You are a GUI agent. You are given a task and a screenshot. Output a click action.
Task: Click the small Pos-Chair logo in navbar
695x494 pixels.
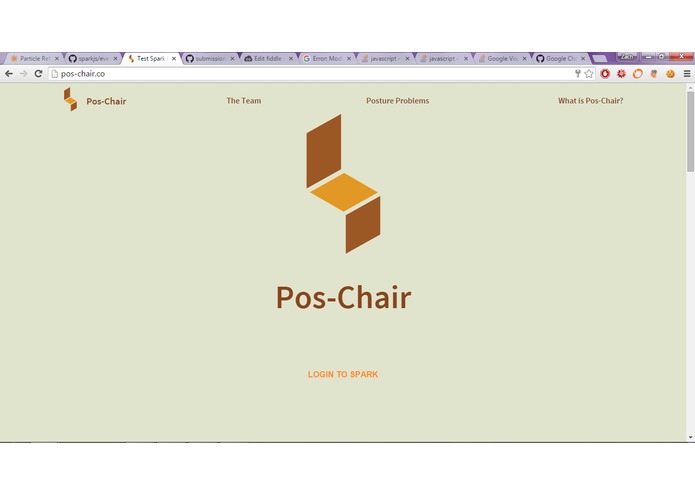pyautogui.click(x=70, y=99)
